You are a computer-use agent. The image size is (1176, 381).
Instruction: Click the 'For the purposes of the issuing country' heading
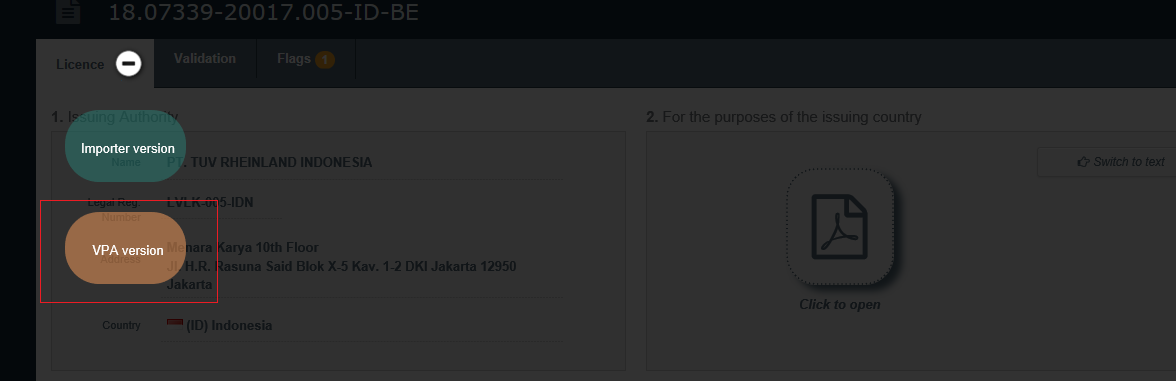click(784, 117)
